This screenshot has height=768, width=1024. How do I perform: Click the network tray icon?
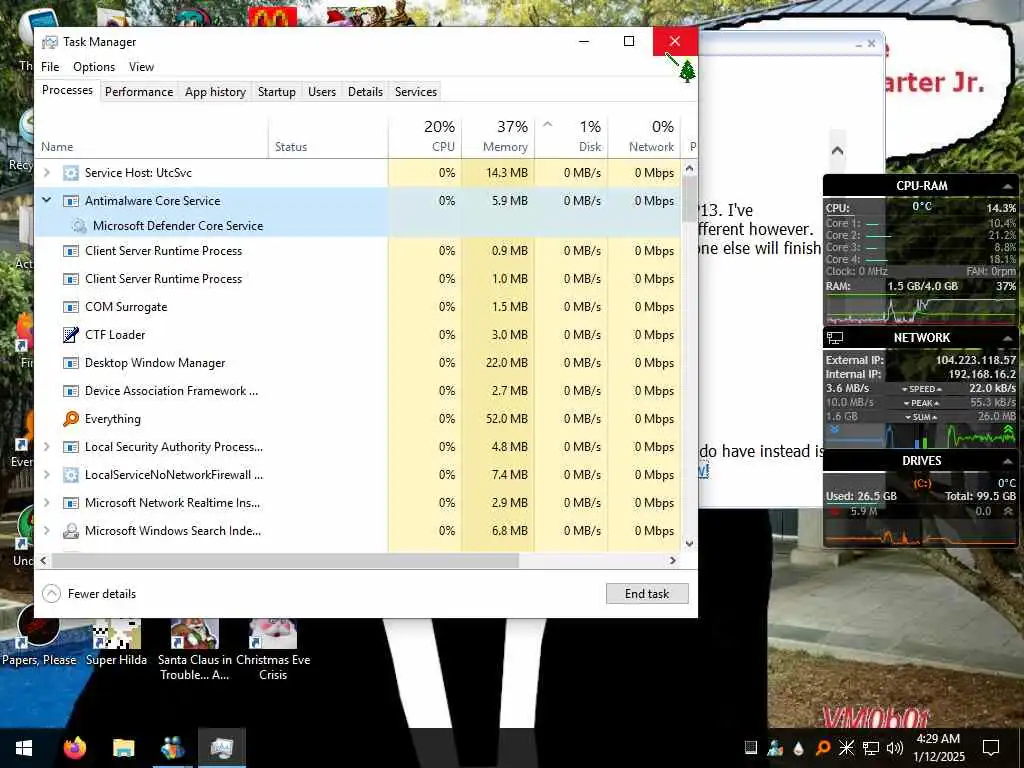871,748
